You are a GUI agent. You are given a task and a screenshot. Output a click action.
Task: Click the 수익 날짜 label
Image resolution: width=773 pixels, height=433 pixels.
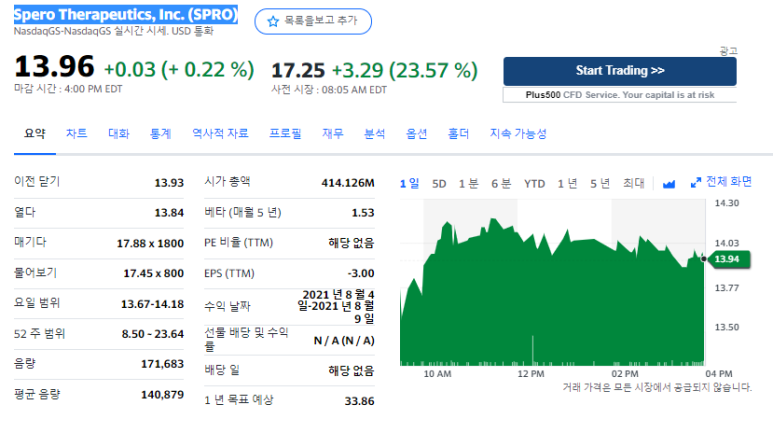pos(227,306)
